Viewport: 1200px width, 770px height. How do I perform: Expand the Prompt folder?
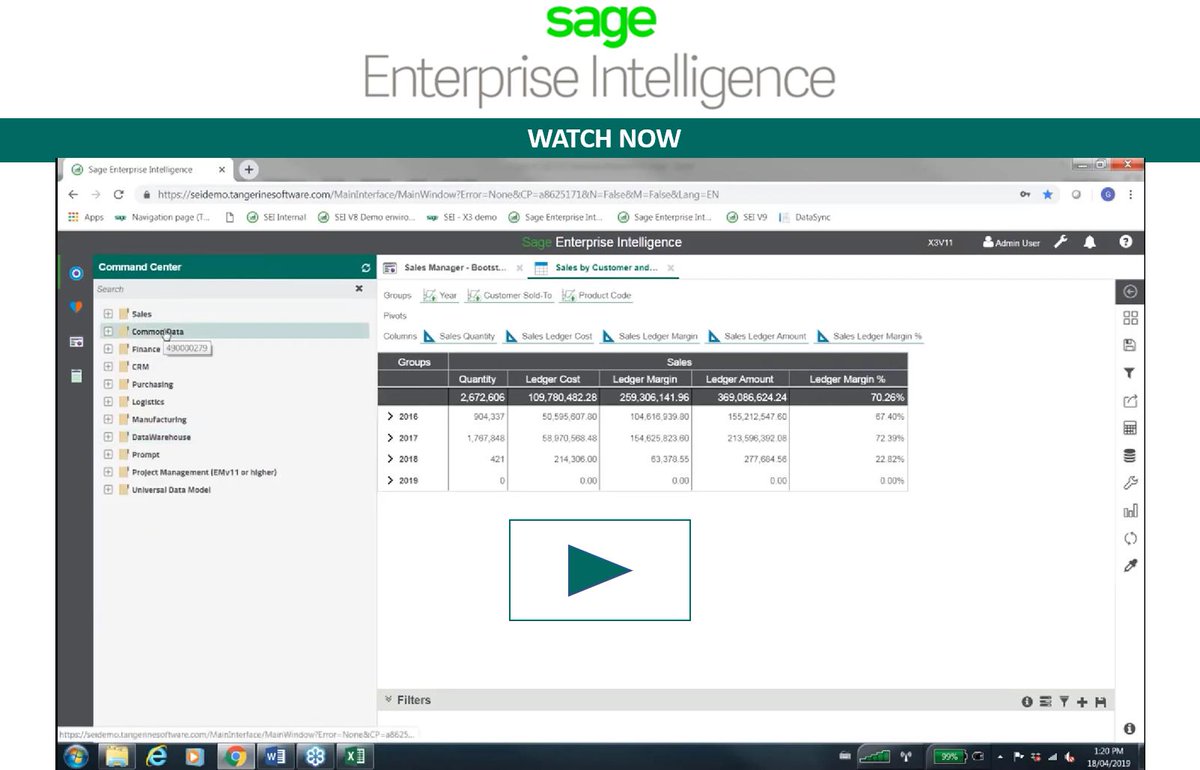[108, 455]
